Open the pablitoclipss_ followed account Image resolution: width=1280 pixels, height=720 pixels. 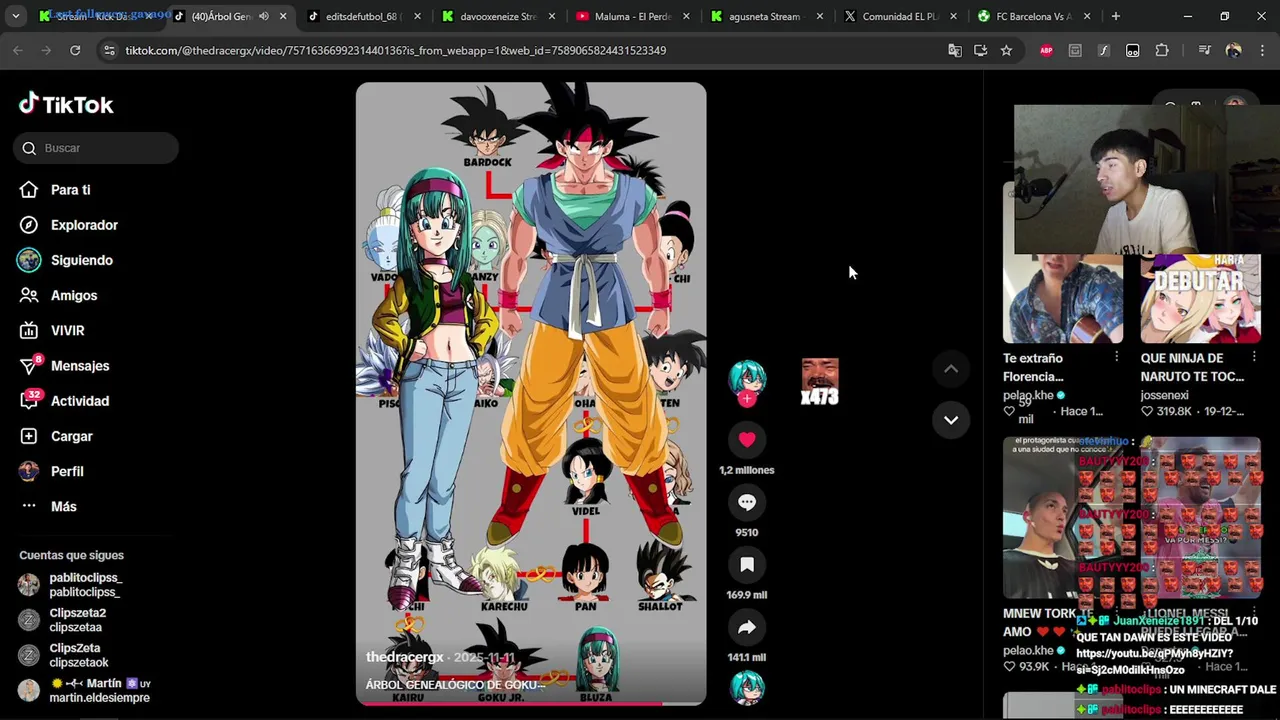[86, 585]
